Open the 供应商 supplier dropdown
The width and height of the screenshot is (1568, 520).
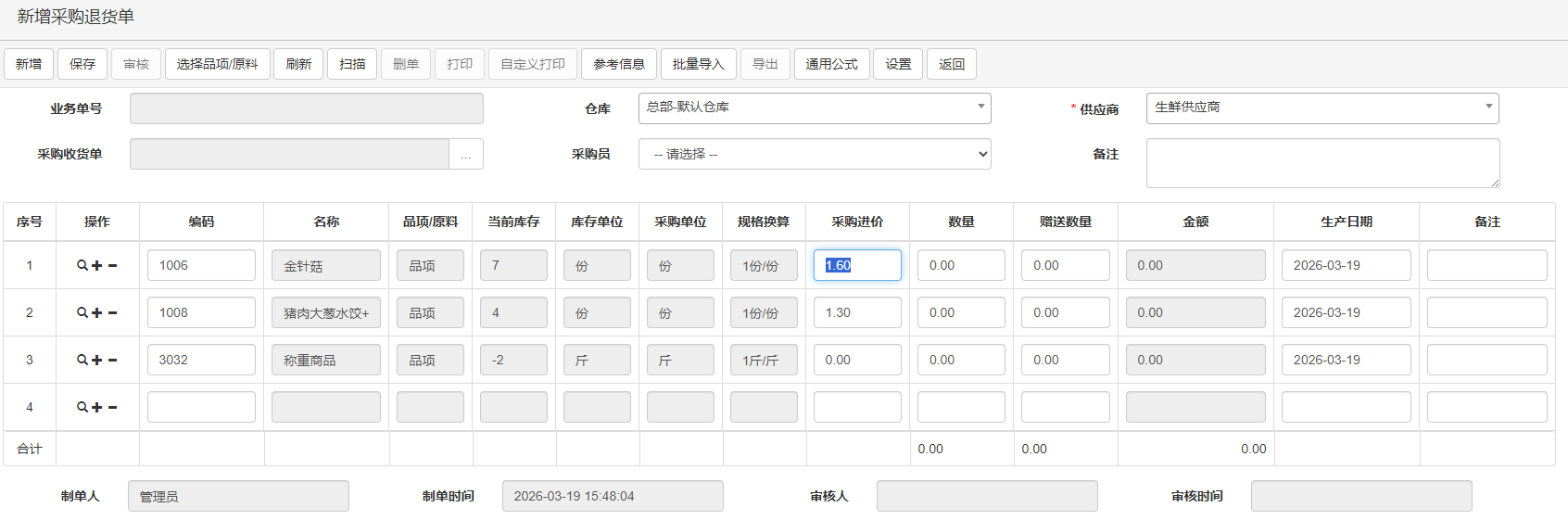click(x=1321, y=108)
